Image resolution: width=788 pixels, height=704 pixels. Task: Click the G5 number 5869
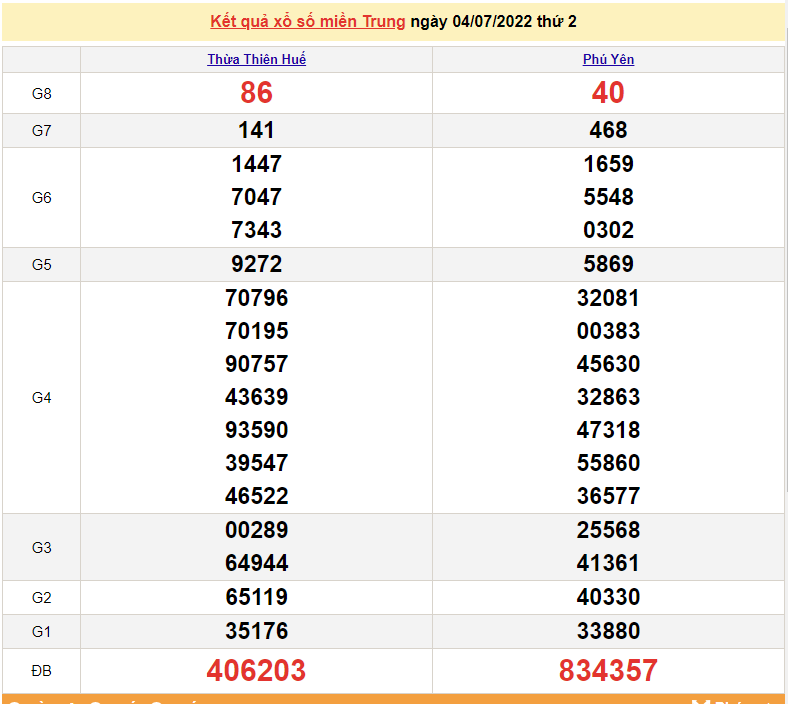pos(608,264)
